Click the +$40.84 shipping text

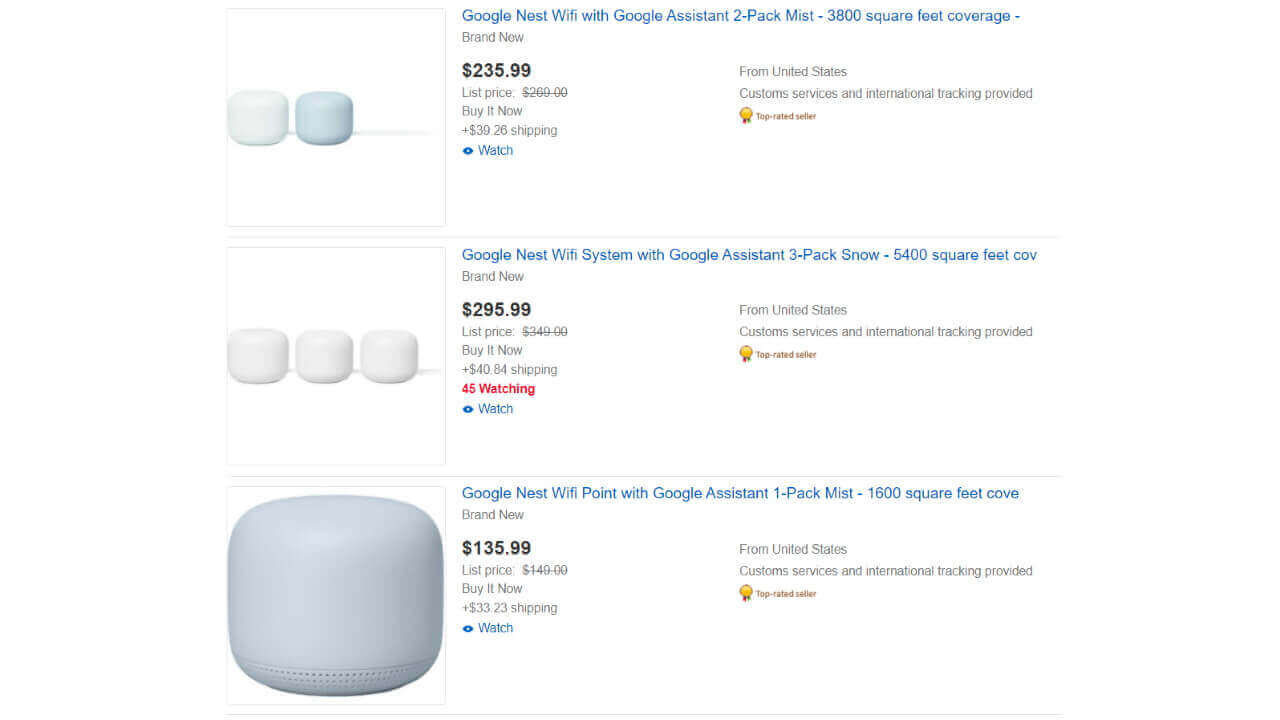click(x=509, y=370)
